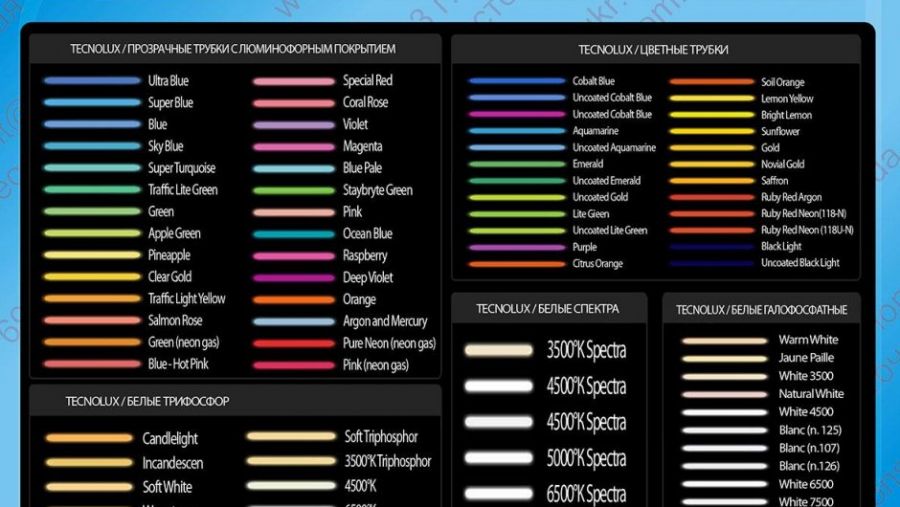Click the Cobalt Blue tube swatch
The height and width of the screenshot is (507, 900).
517,81
